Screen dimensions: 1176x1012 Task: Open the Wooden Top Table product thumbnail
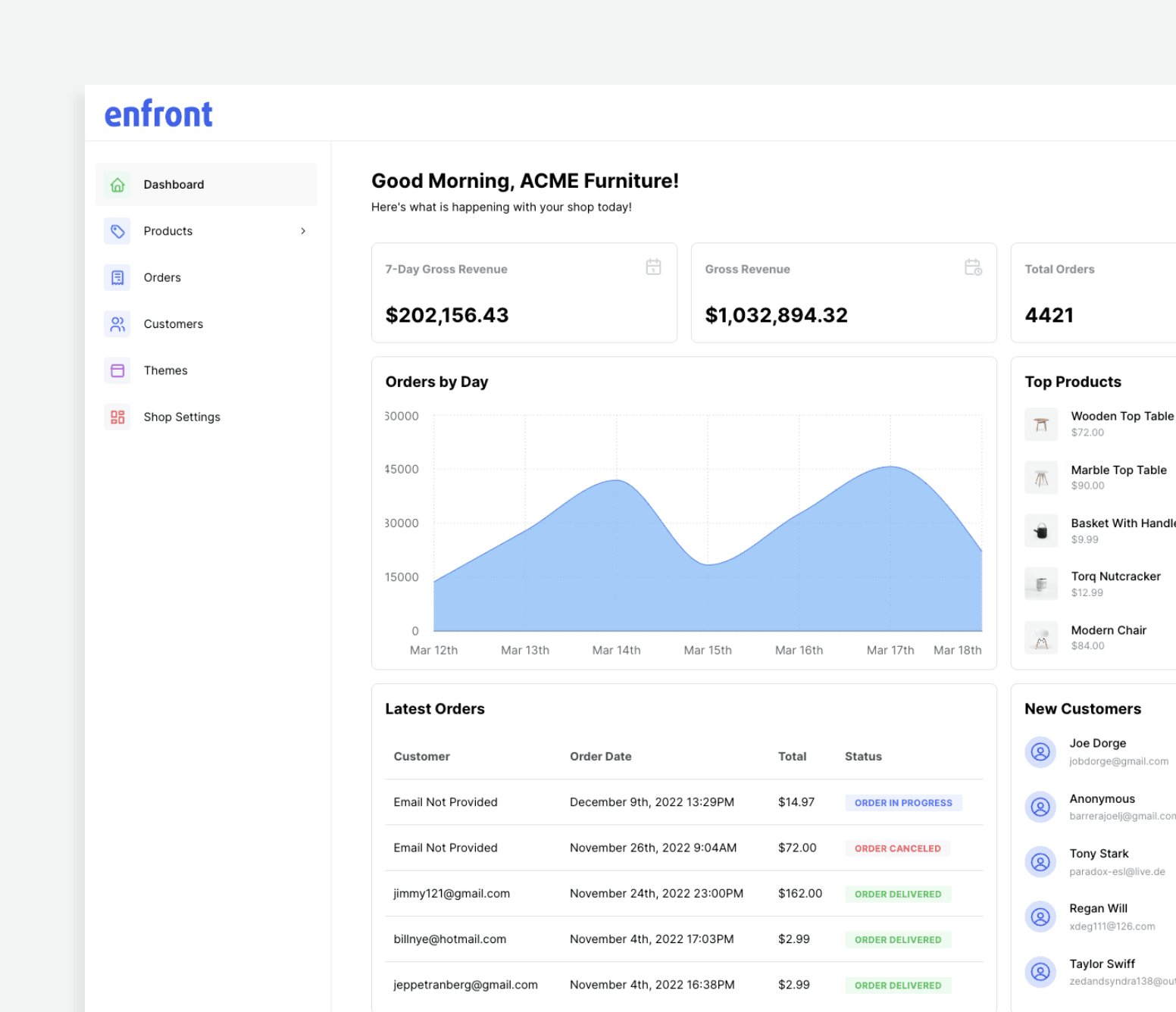click(x=1041, y=424)
